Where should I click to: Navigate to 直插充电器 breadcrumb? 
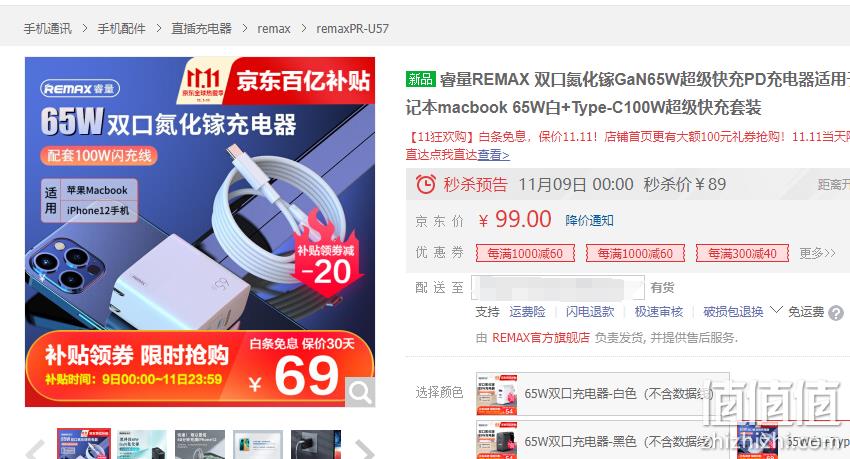click(x=201, y=29)
